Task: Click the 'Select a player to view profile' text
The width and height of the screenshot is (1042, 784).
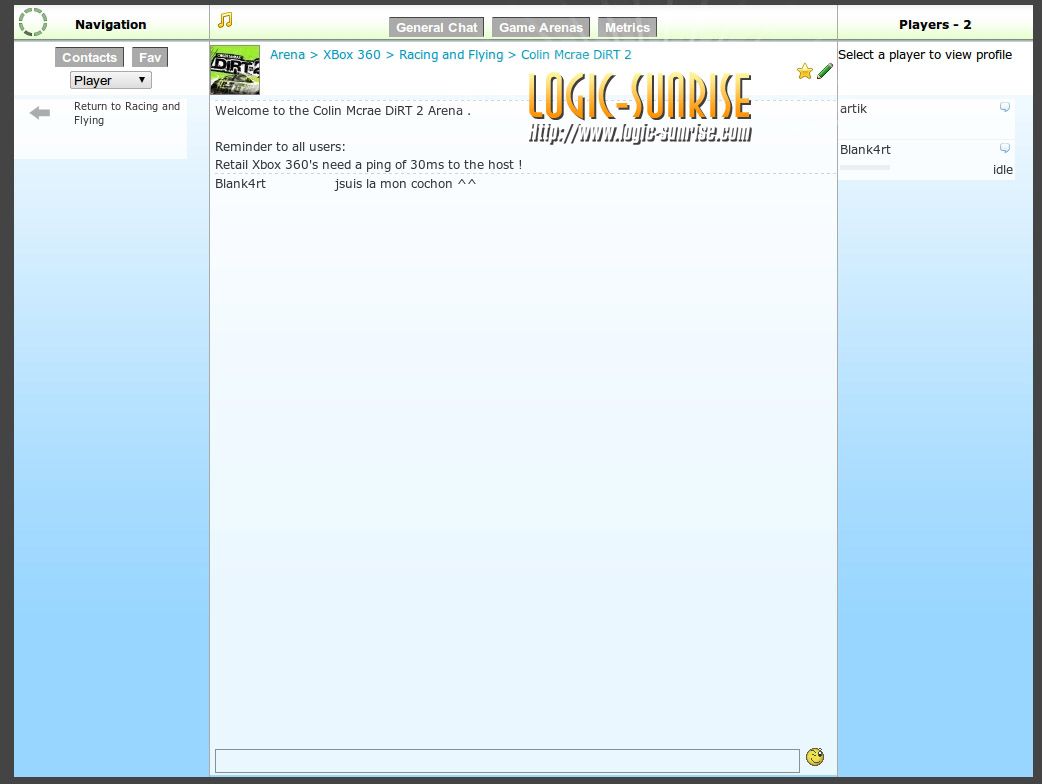Action: tap(925, 55)
